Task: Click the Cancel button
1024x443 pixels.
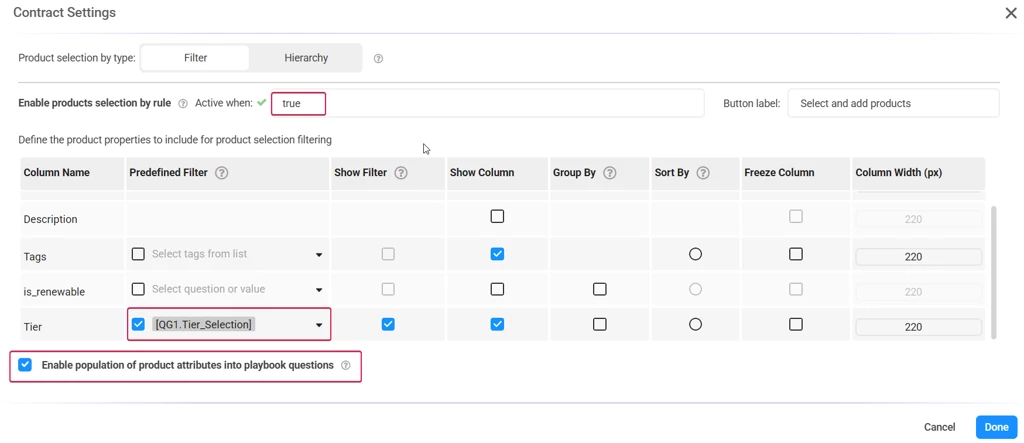Action: point(939,427)
